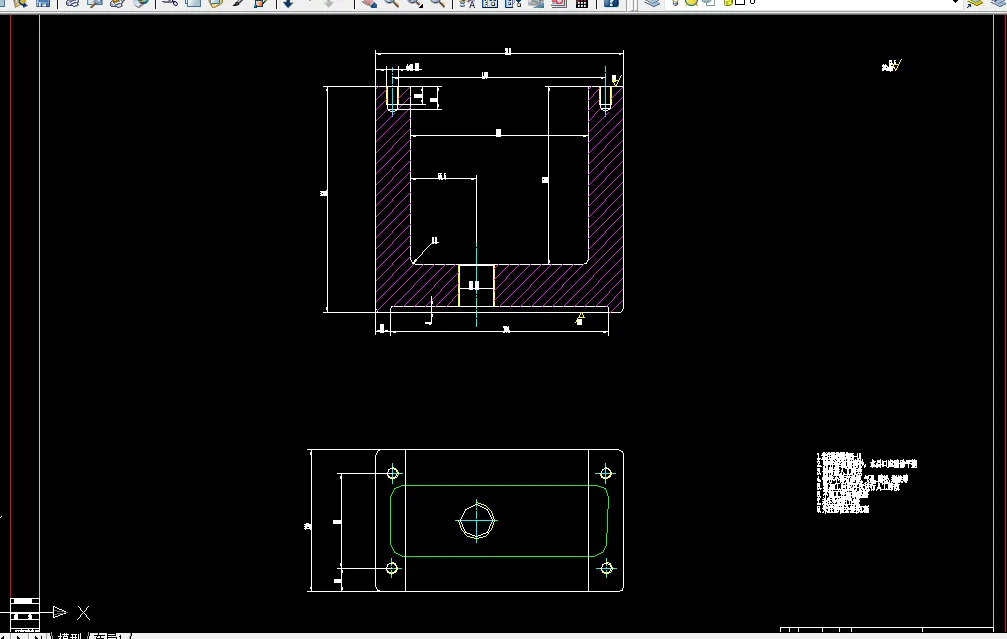Select the Cut scissors icon
This screenshot has width=1007, height=639.
170,3
